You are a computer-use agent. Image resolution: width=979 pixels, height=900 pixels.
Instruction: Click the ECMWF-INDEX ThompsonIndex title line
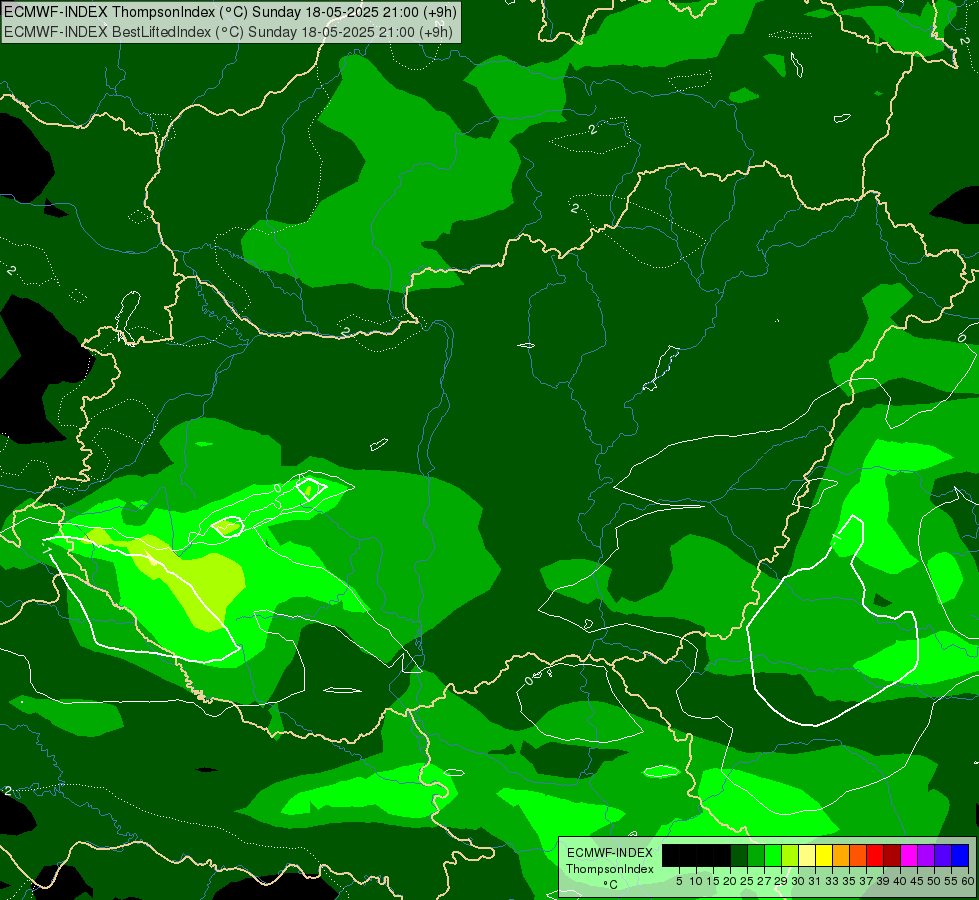pyautogui.click(x=231, y=12)
